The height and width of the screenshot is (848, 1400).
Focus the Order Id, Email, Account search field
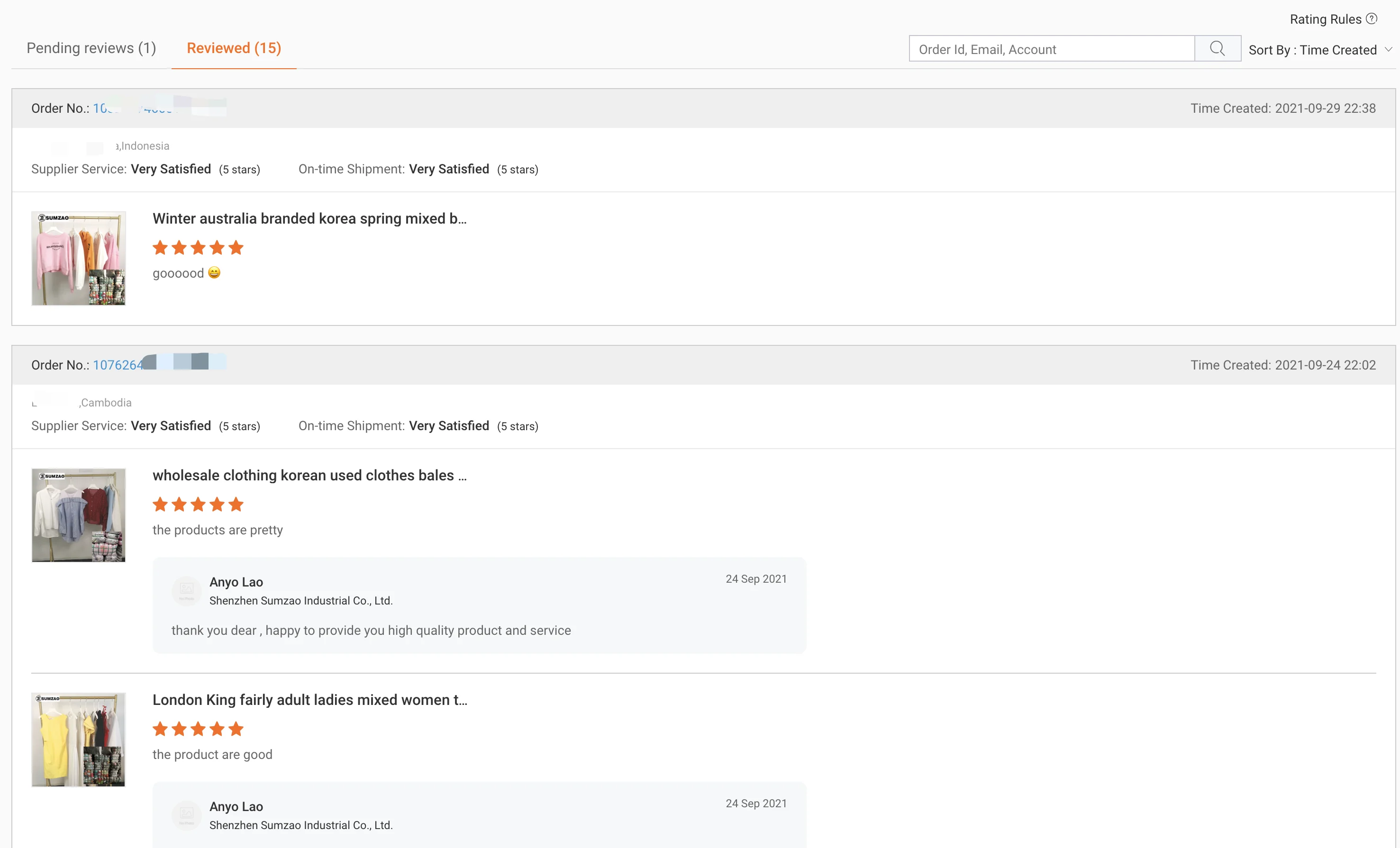pos(1051,49)
